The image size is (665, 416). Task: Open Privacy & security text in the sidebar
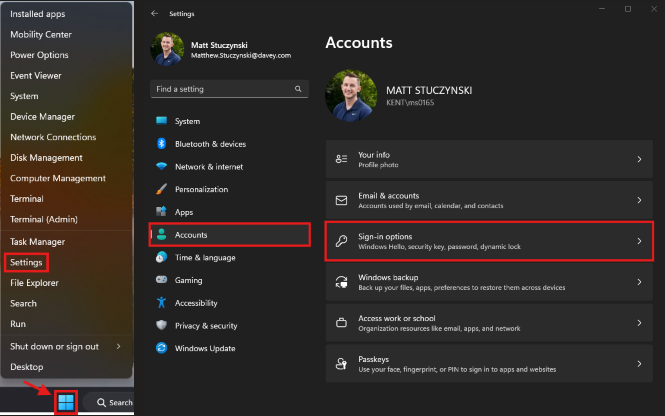(x=206, y=326)
